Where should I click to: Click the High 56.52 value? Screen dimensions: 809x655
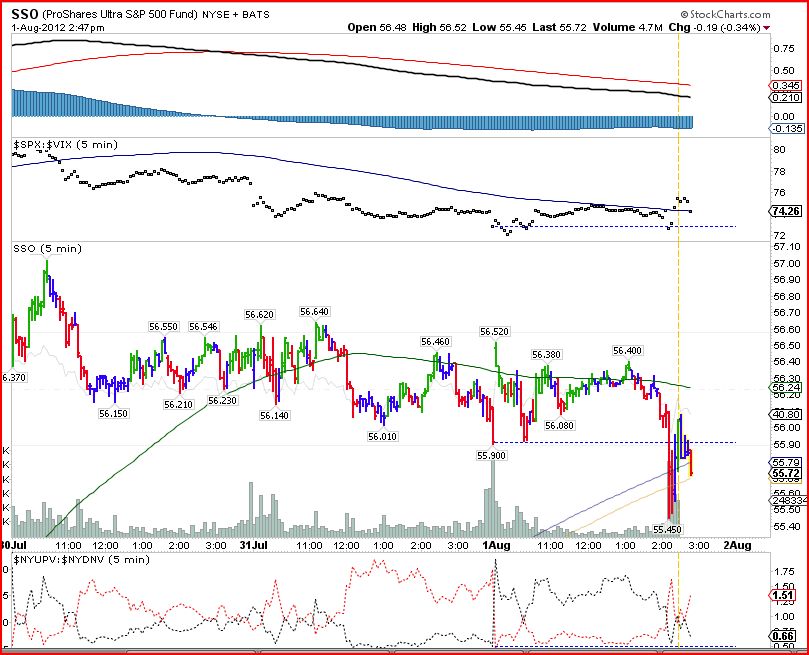[440, 27]
